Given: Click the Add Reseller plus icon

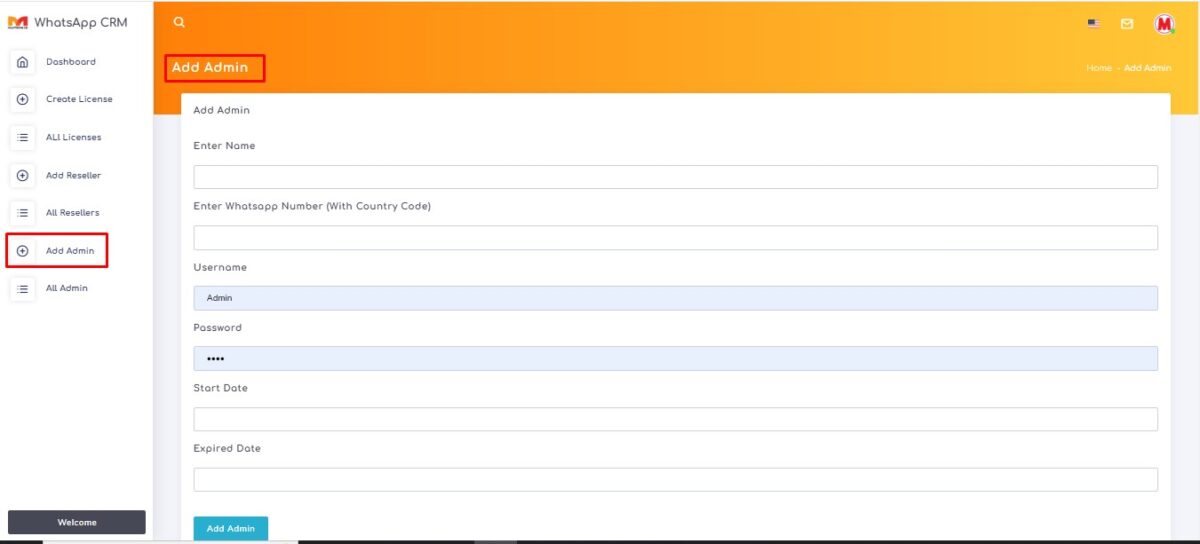Looking at the screenshot, I should [x=22, y=175].
